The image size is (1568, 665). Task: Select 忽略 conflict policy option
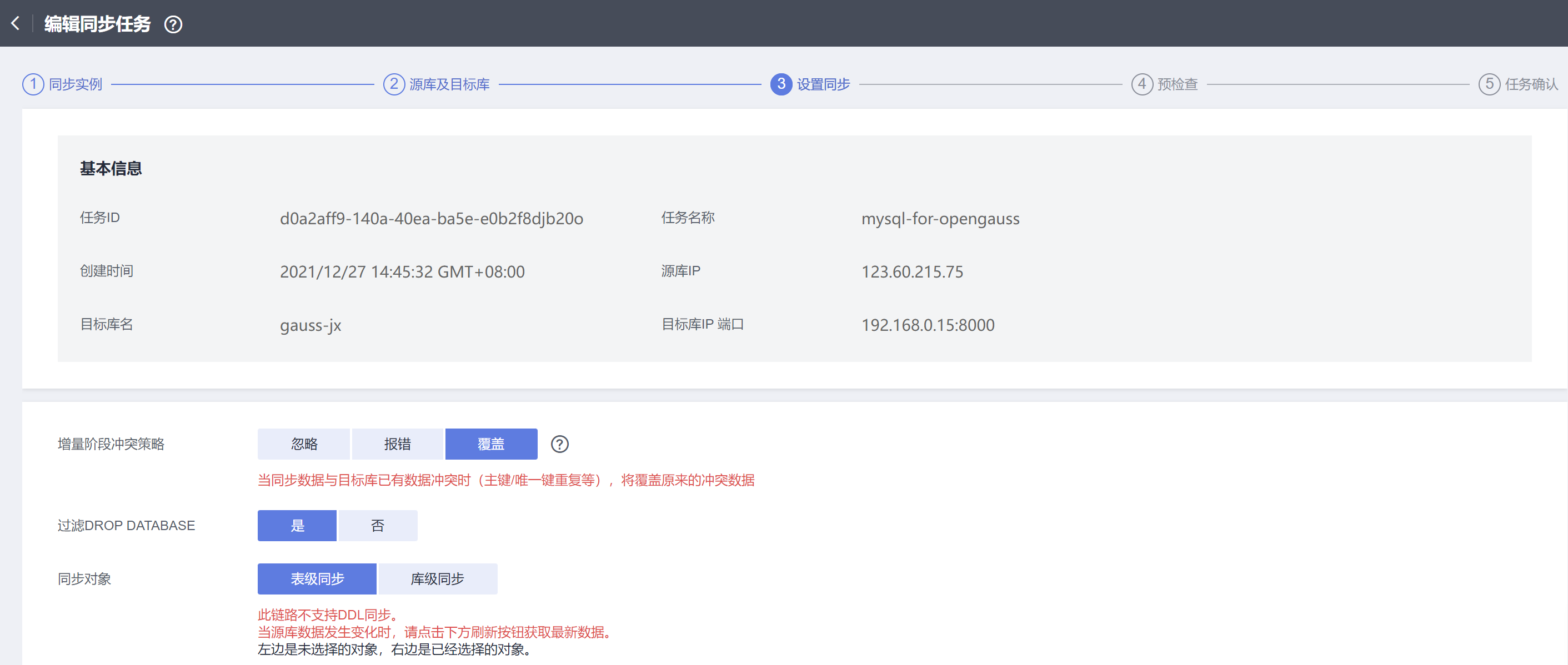point(304,444)
